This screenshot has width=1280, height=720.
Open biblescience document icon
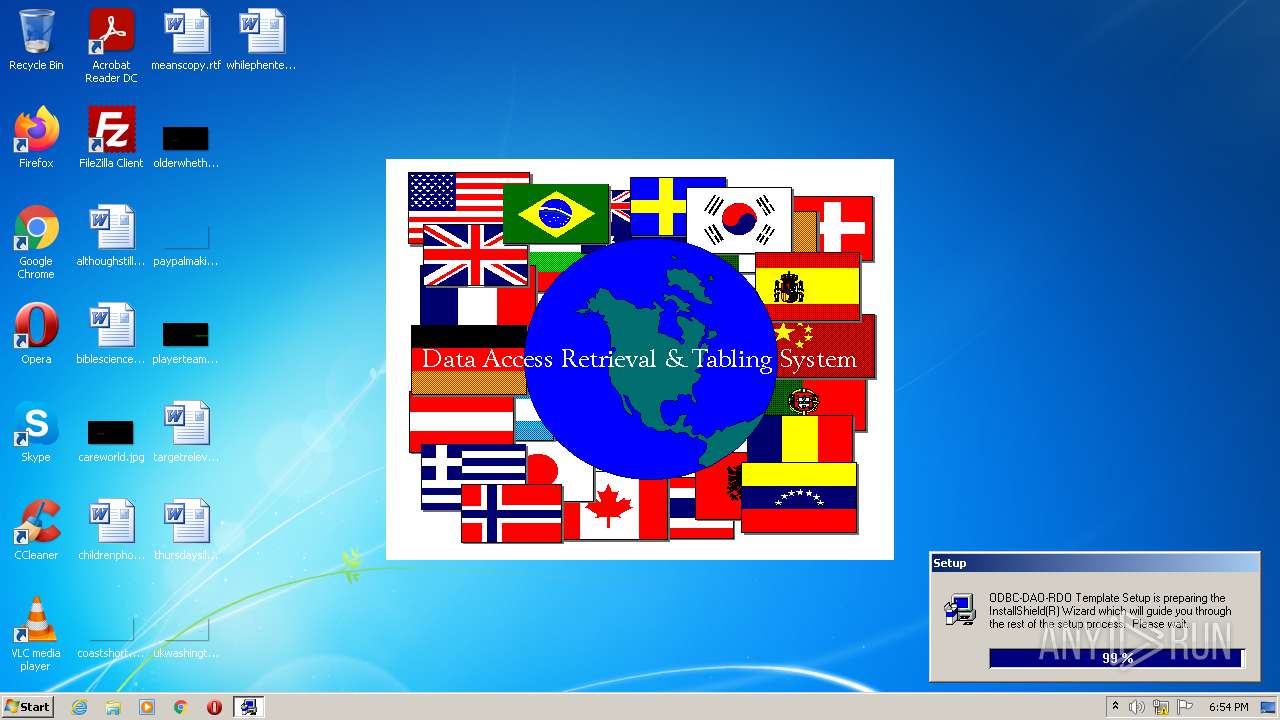111,334
